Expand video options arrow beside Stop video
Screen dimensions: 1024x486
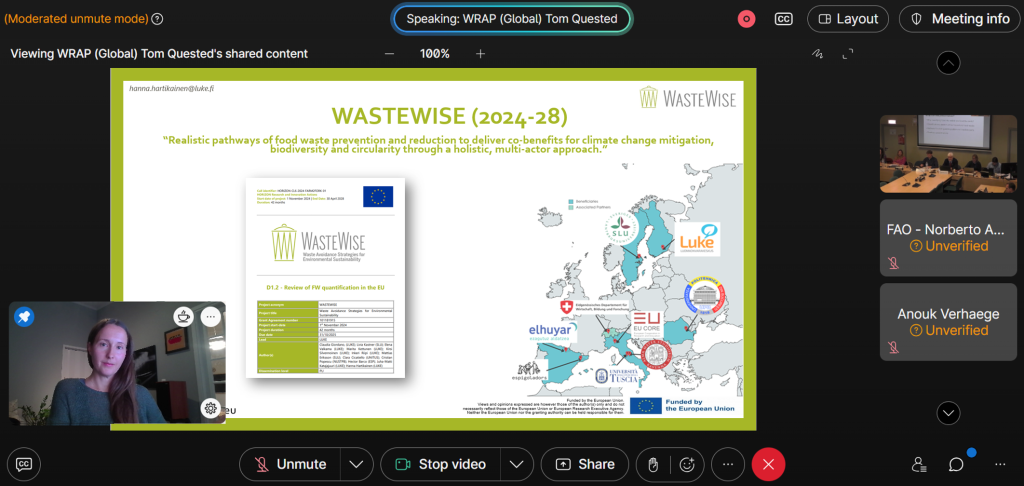click(515, 464)
